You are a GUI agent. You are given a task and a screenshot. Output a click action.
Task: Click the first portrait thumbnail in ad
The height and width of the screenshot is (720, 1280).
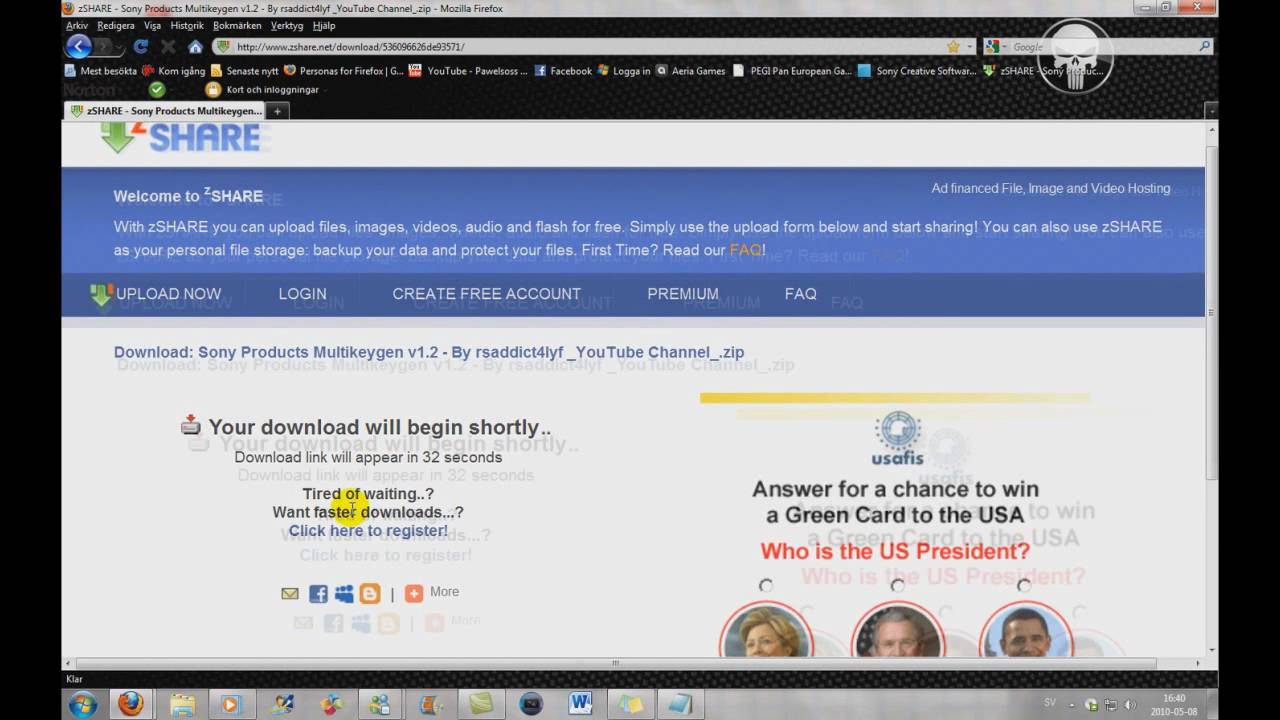766,630
